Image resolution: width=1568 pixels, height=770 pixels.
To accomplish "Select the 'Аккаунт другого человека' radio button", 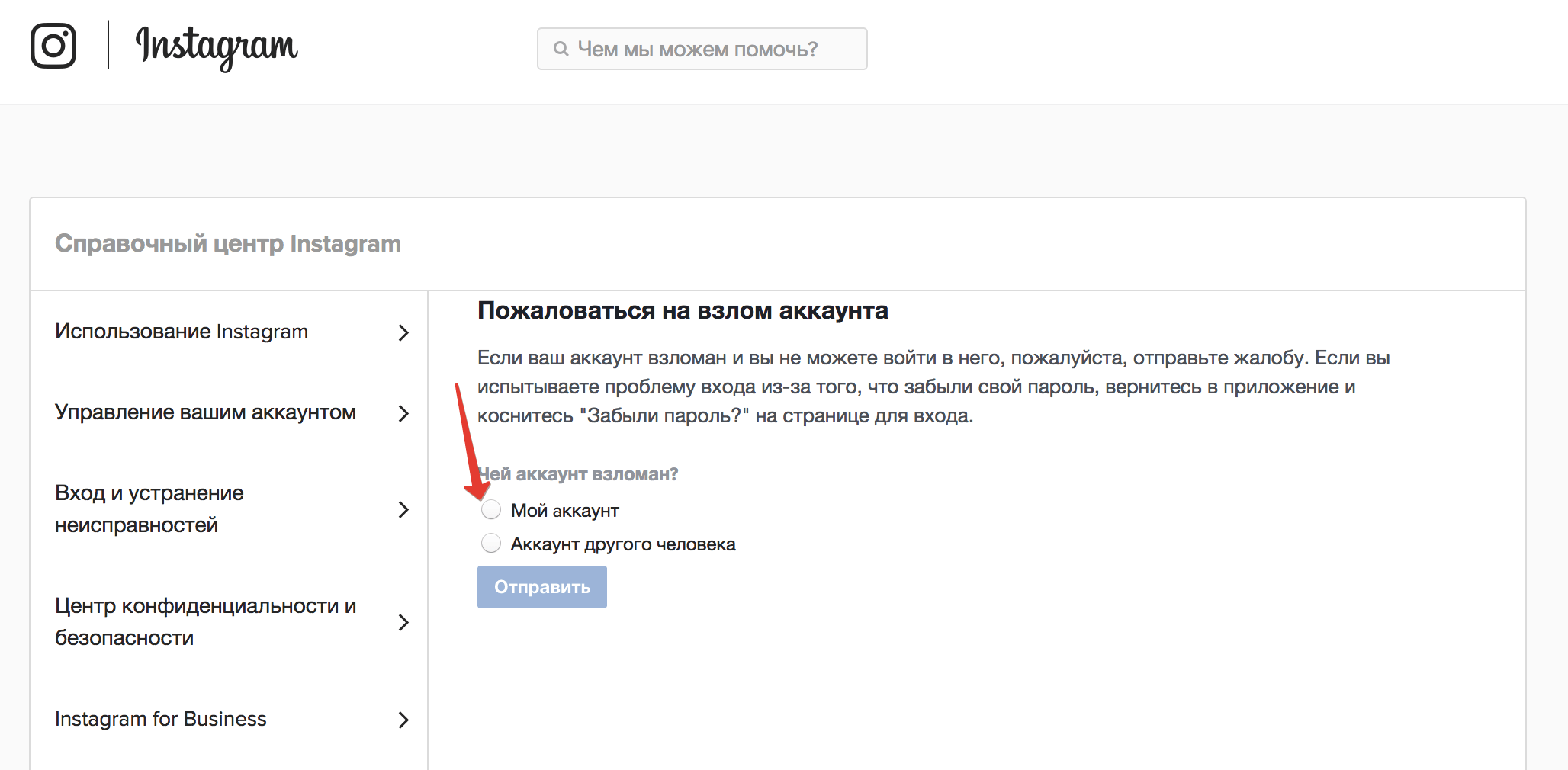I will (x=491, y=543).
